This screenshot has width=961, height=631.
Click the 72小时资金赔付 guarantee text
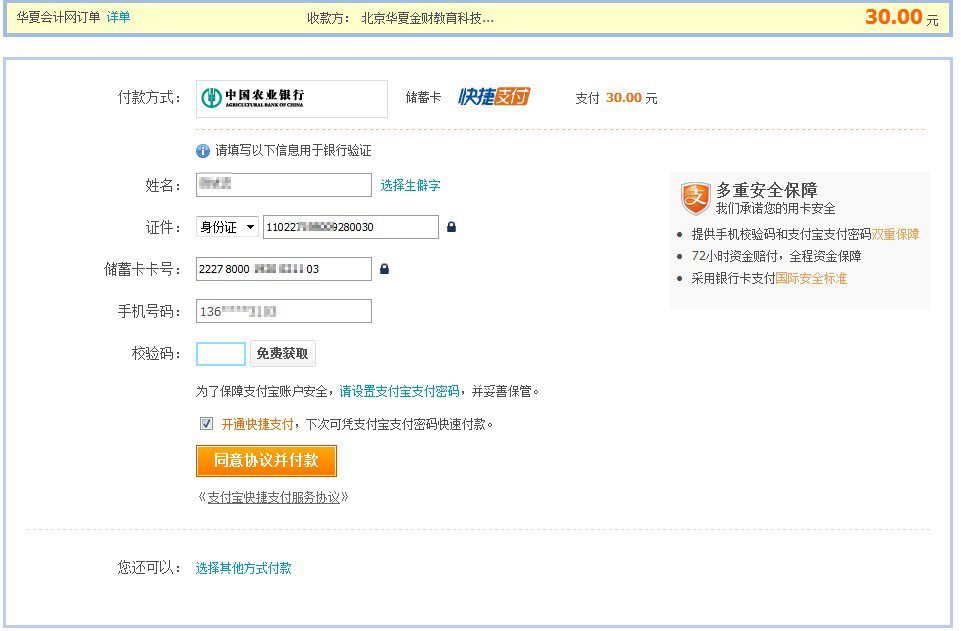coord(777,257)
